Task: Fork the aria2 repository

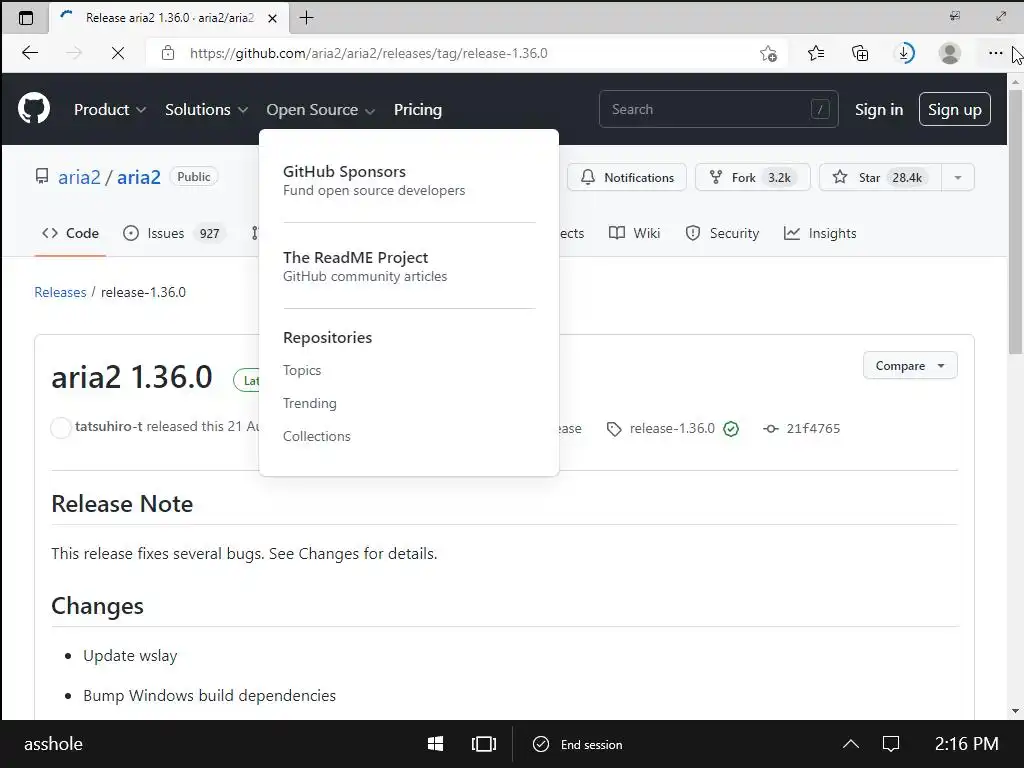Action: point(752,177)
